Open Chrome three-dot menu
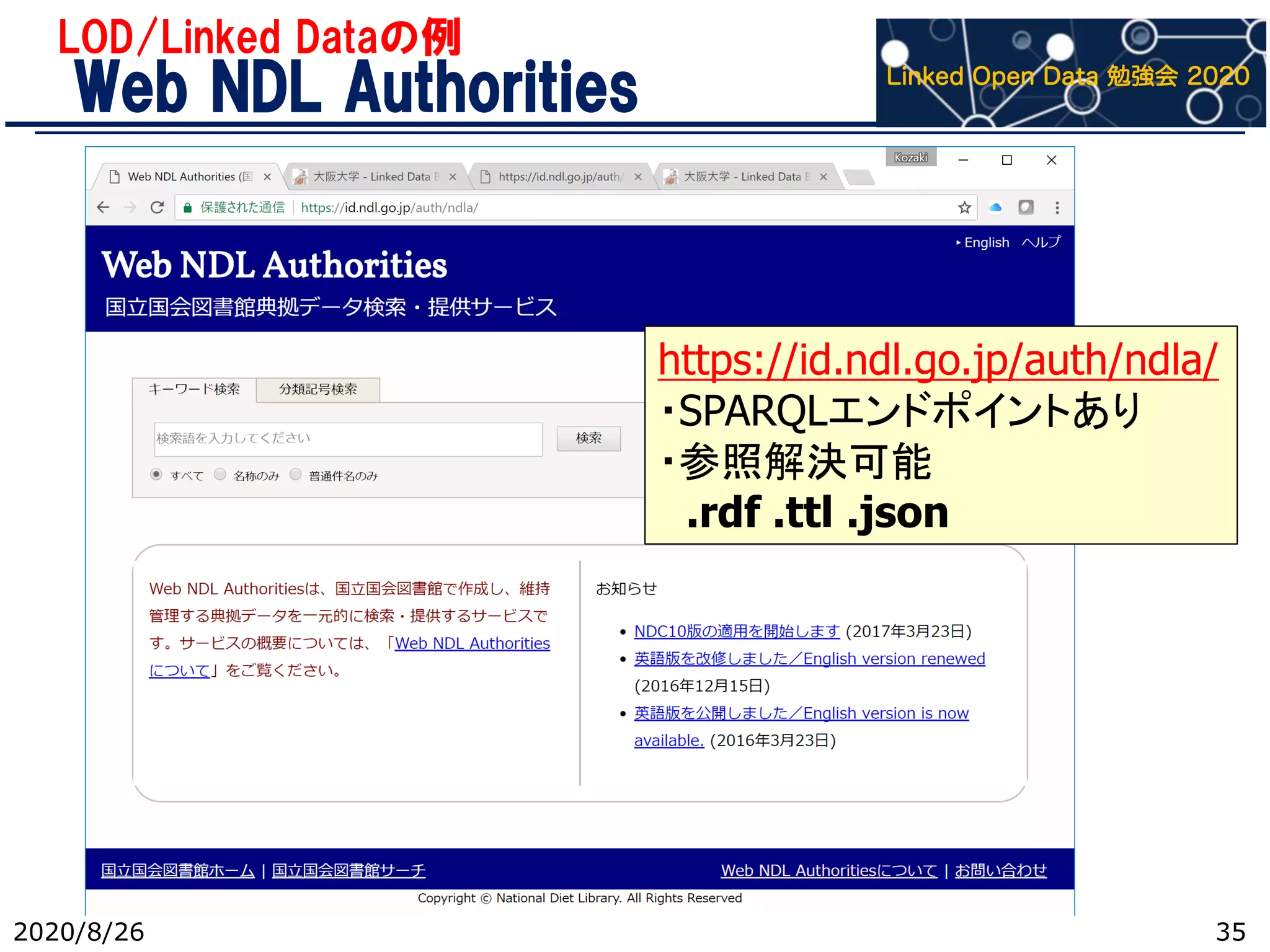Image resolution: width=1270 pixels, height=952 pixels. point(1057,208)
